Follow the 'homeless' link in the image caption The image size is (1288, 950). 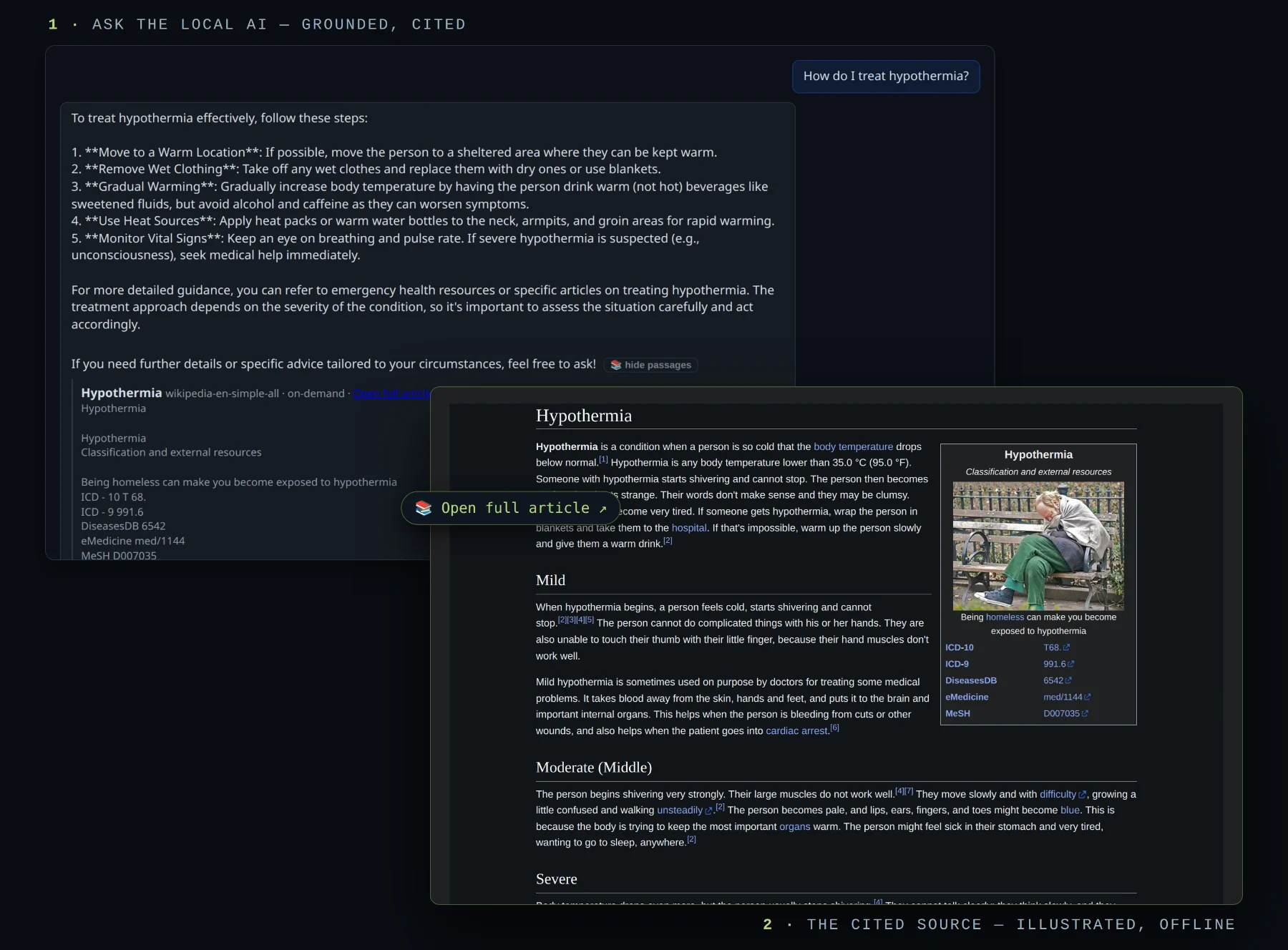1005,617
